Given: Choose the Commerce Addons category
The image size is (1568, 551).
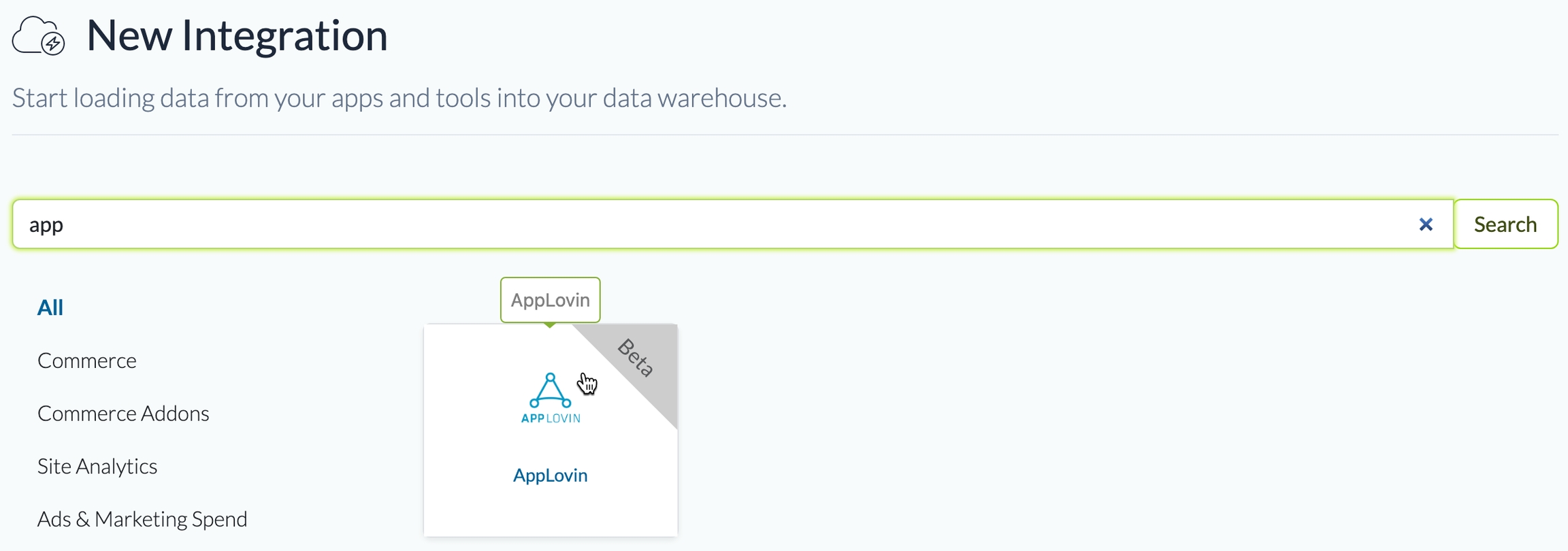Looking at the screenshot, I should (x=123, y=414).
